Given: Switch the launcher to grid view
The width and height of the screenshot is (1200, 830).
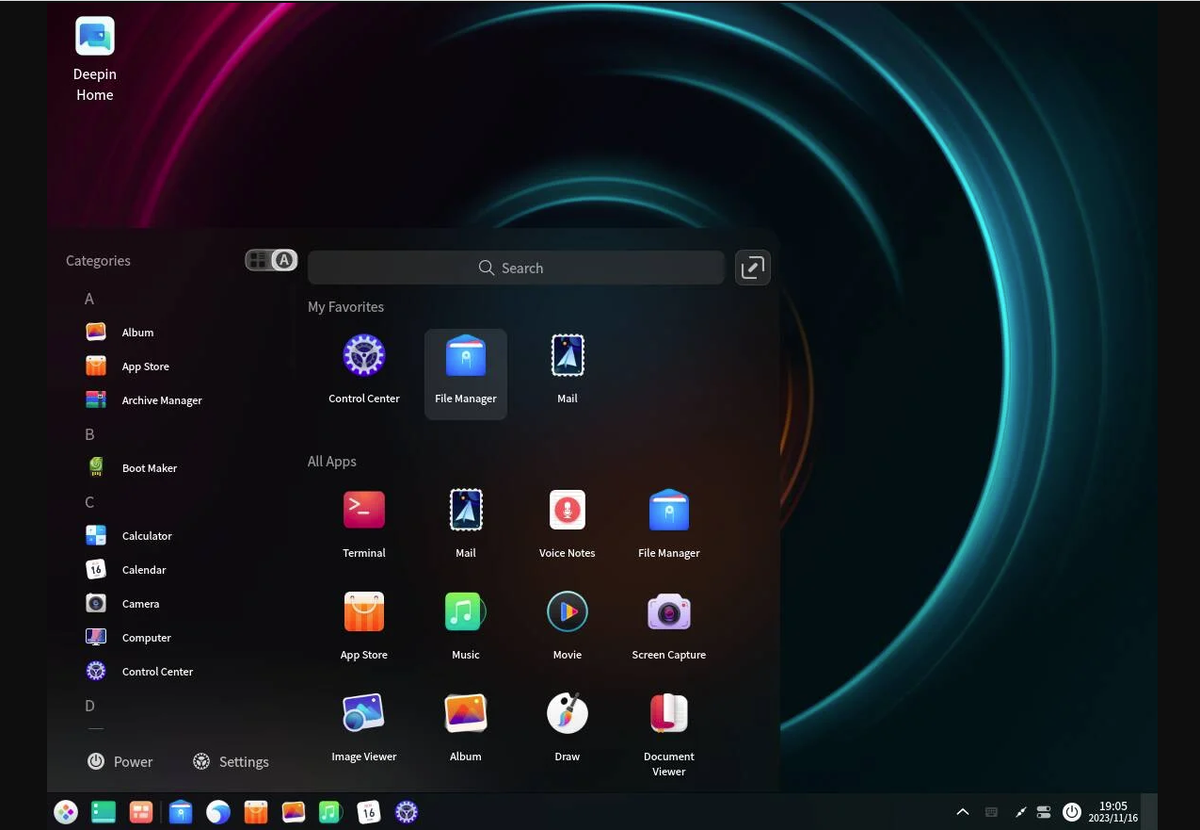Looking at the screenshot, I should pos(258,259).
